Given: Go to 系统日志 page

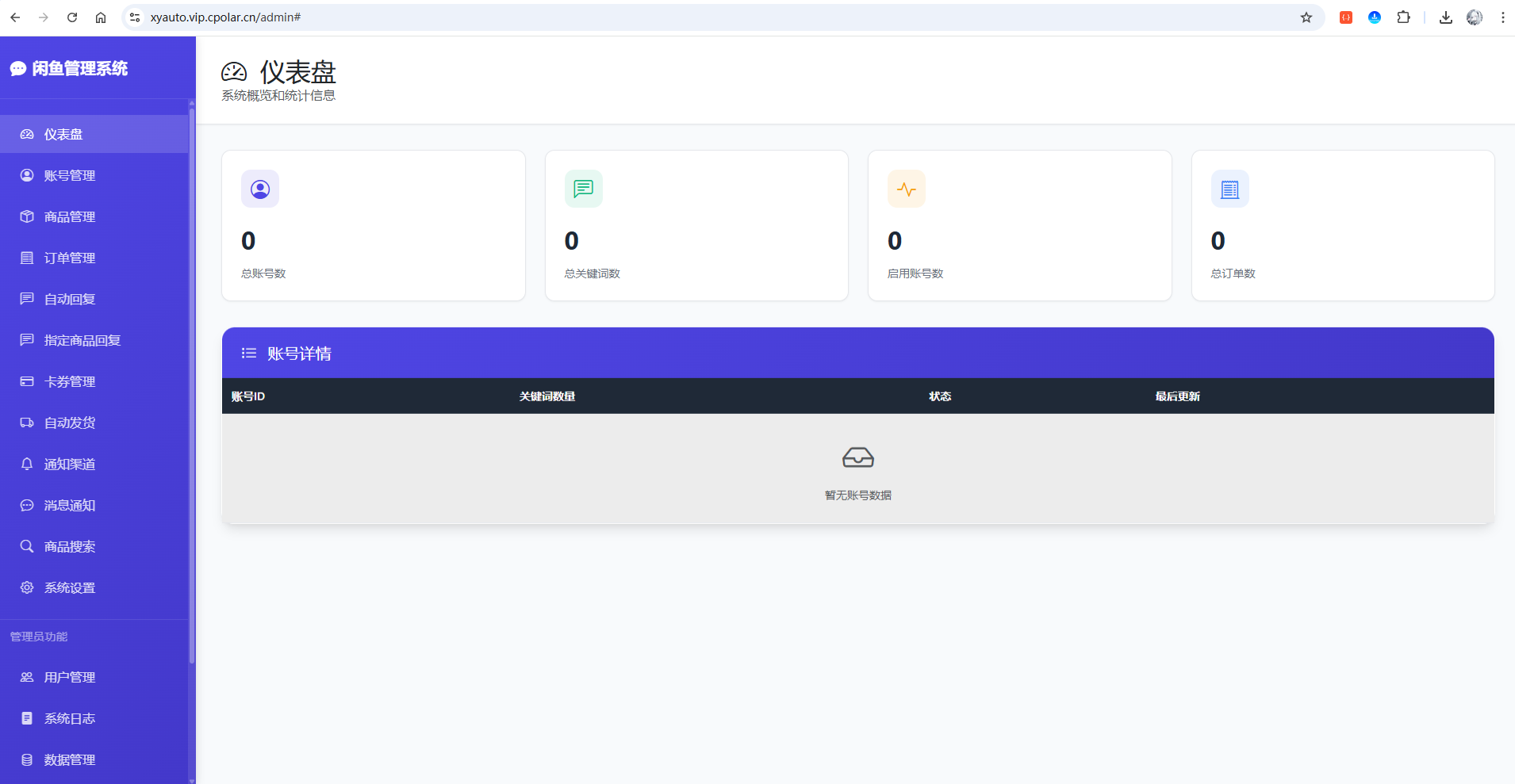Looking at the screenshot, I should (x=94, y=718).
